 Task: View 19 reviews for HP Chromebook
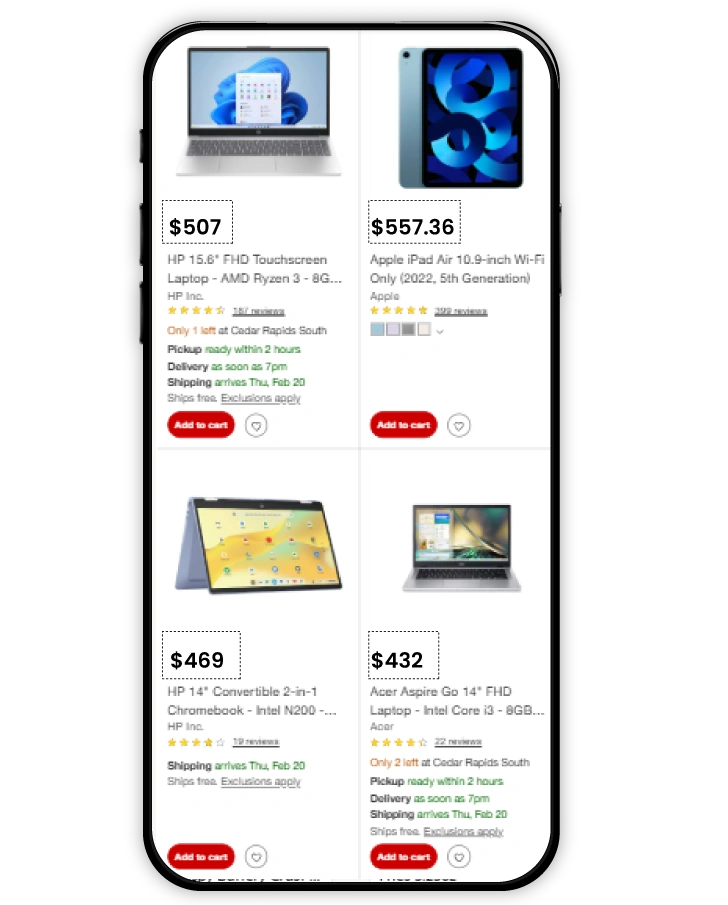(x=256, y=742)
